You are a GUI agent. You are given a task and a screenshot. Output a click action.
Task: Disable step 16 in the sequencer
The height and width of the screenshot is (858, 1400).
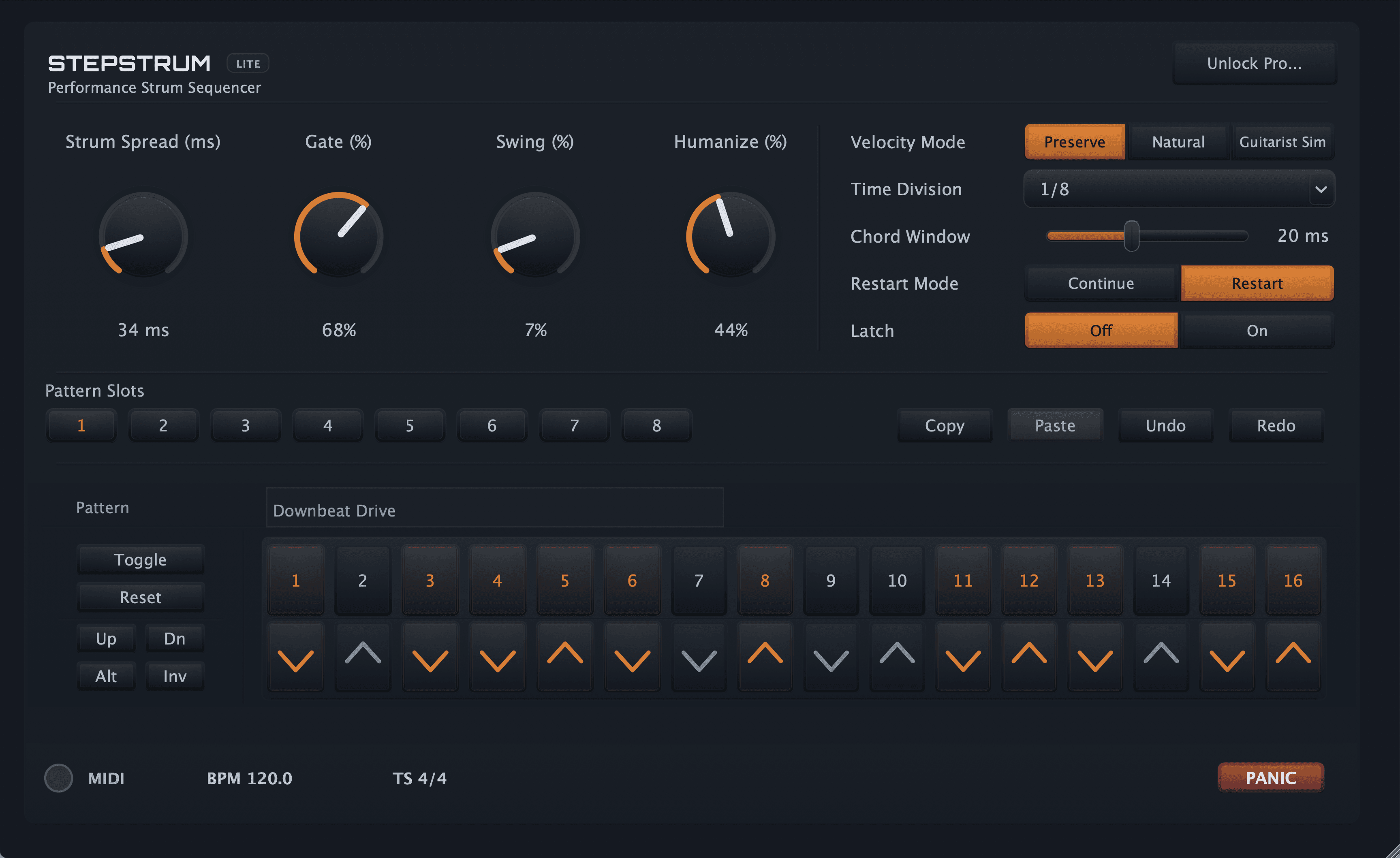[x=1293, y=580]
